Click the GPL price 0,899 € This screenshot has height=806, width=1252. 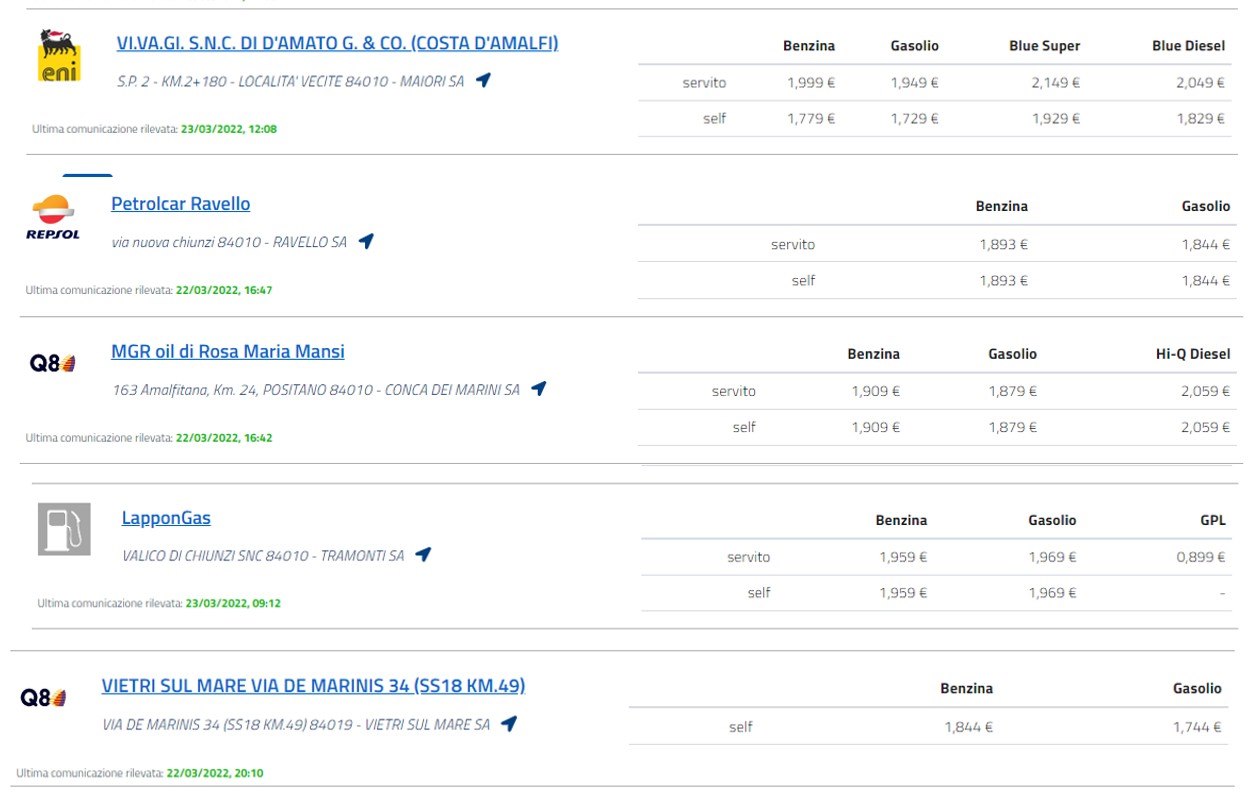(x=1201, y=557)
